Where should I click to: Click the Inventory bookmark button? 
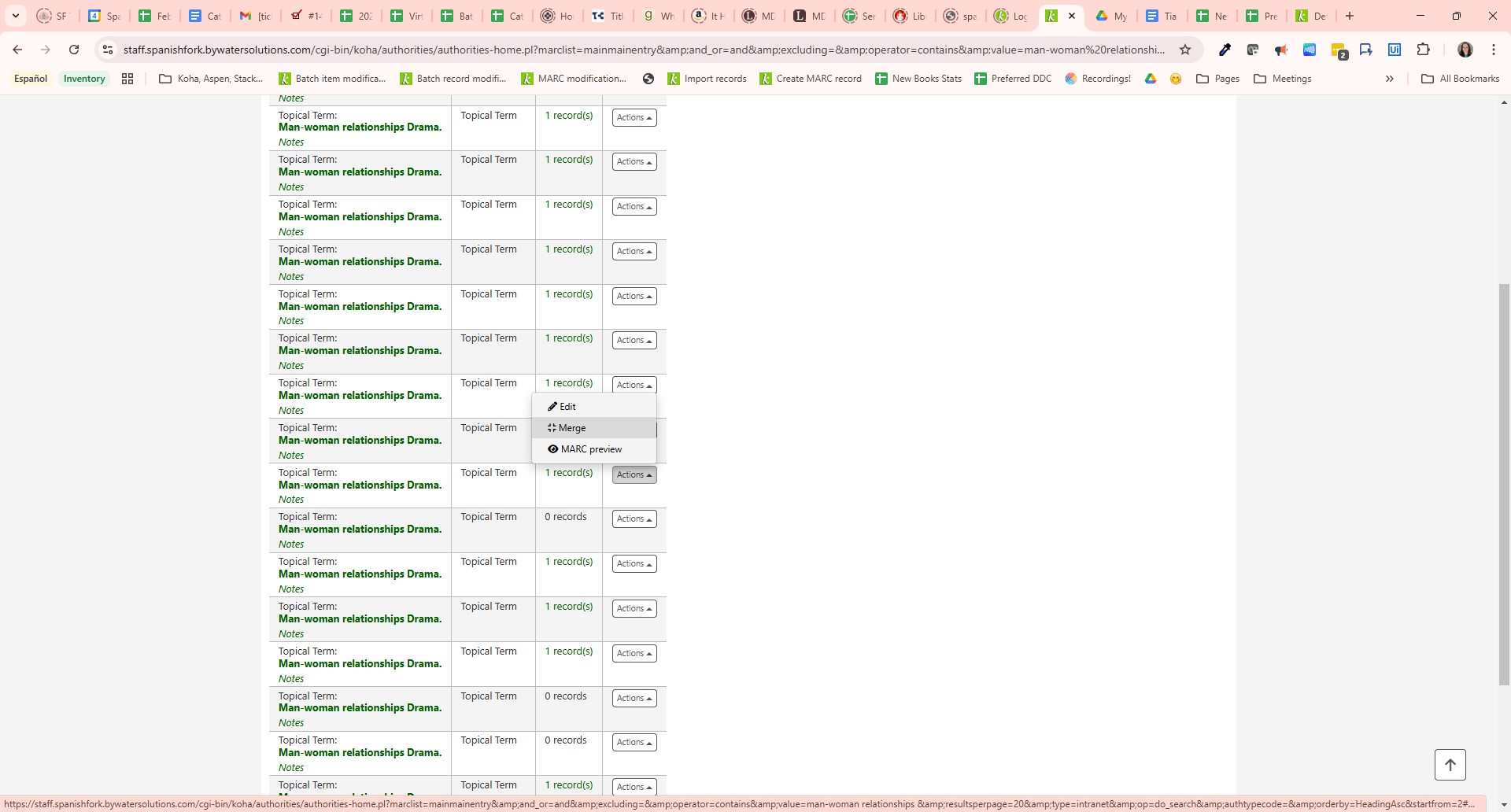84,79
